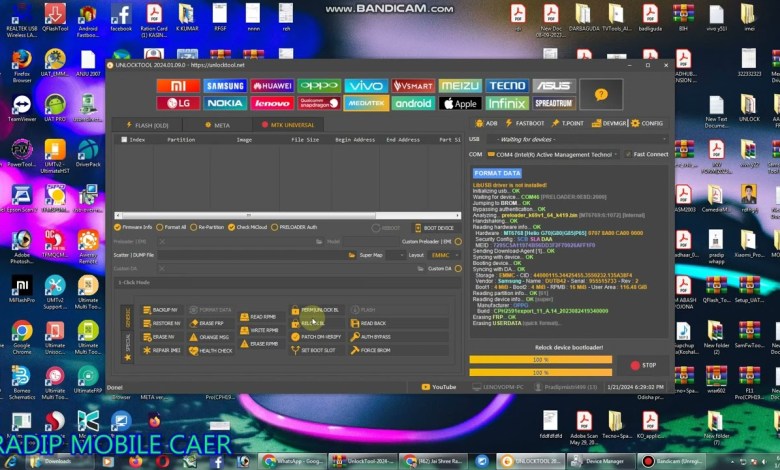
Task: Open MiFlashPro desktop shortcut
Action: tap(21, 289)
